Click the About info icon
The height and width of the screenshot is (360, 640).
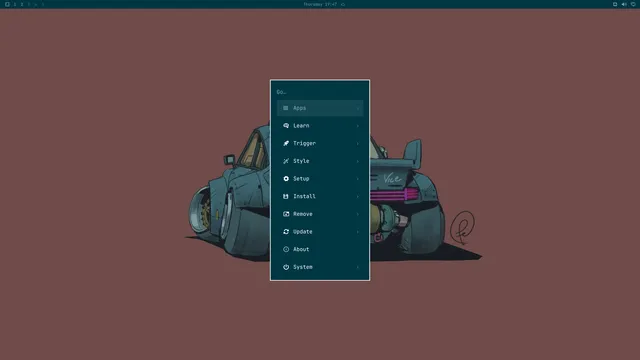[286, 249]
